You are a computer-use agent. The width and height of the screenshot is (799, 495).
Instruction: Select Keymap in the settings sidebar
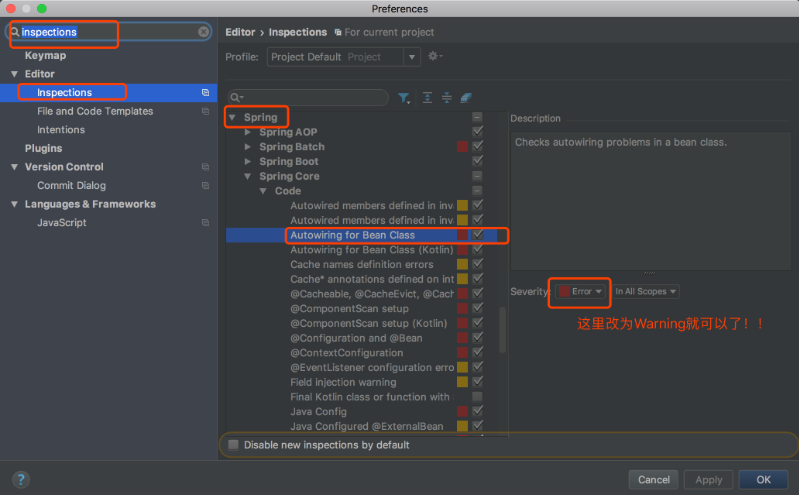coord(45,56)
